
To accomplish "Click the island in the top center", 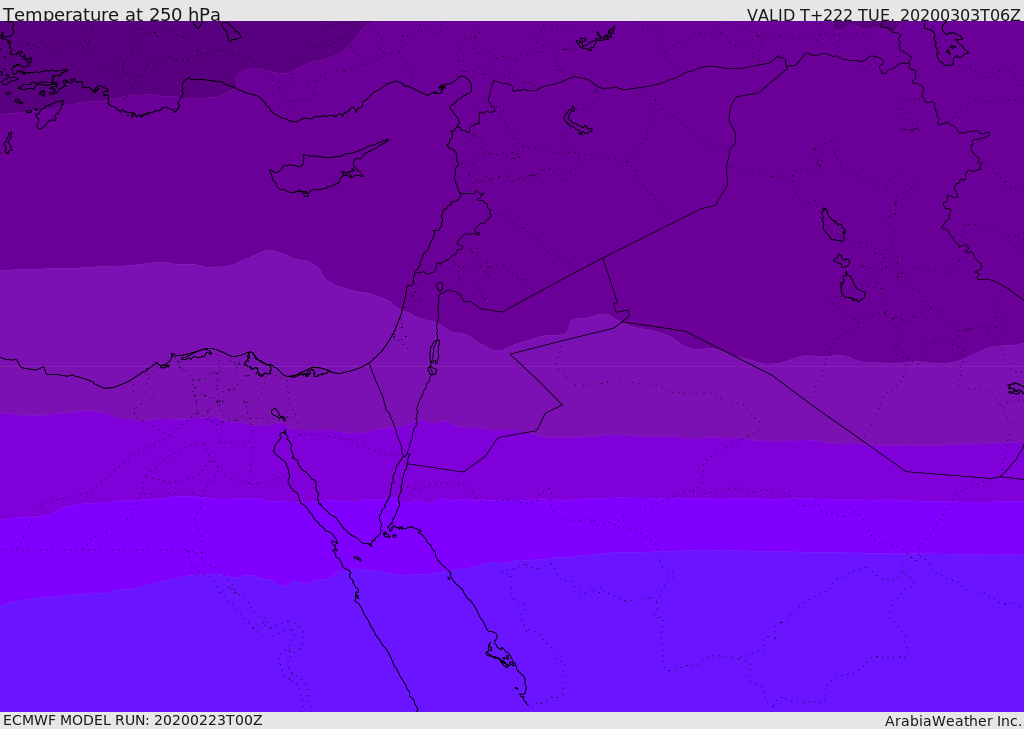I will [x=595, y=40].
